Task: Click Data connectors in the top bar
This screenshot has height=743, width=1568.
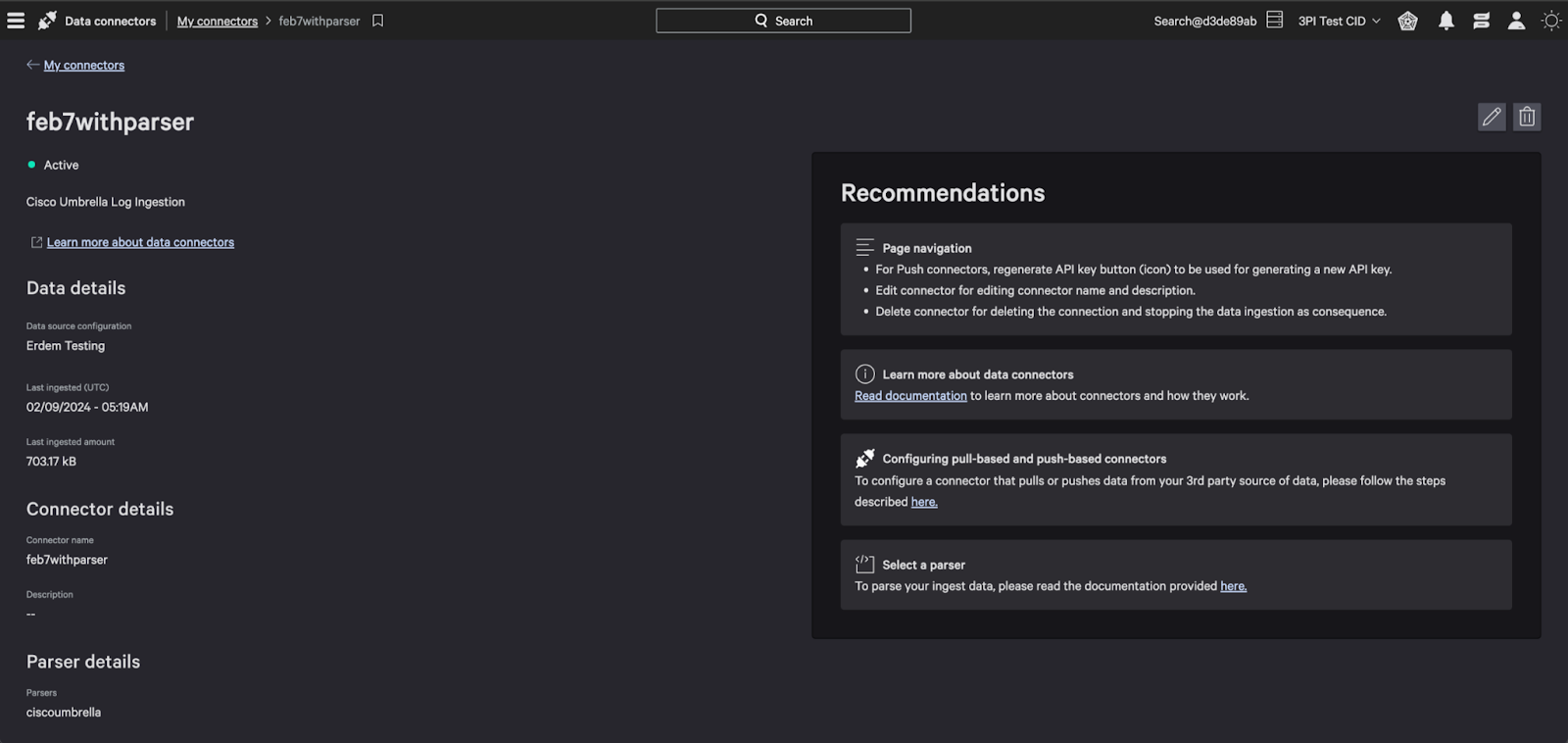Action: (x=110, y=21)
